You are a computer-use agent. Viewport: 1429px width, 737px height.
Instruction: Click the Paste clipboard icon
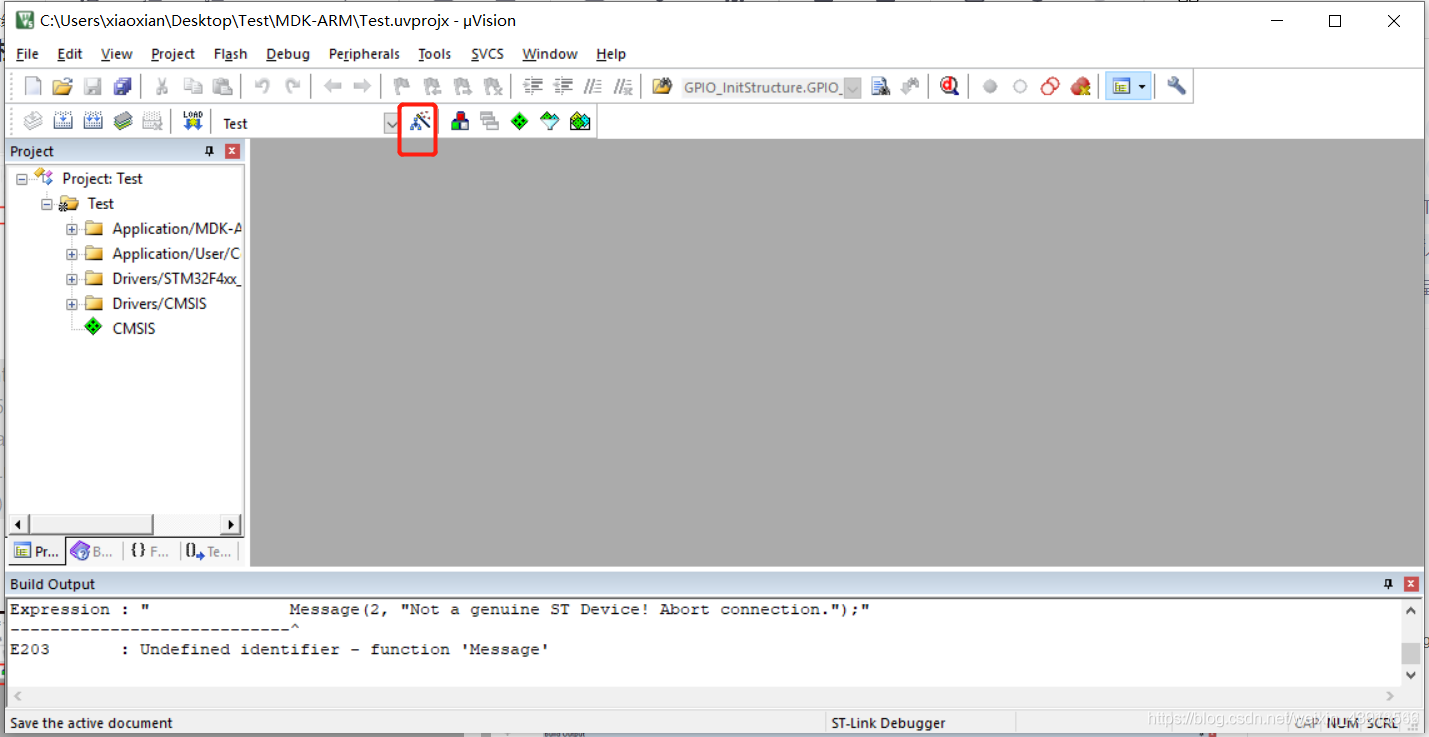222,87
